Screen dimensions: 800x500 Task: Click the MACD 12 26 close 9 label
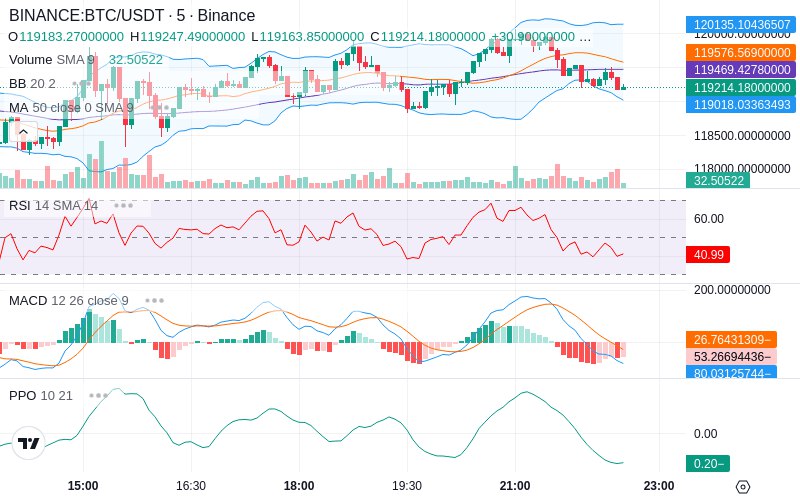click(69, 301)
